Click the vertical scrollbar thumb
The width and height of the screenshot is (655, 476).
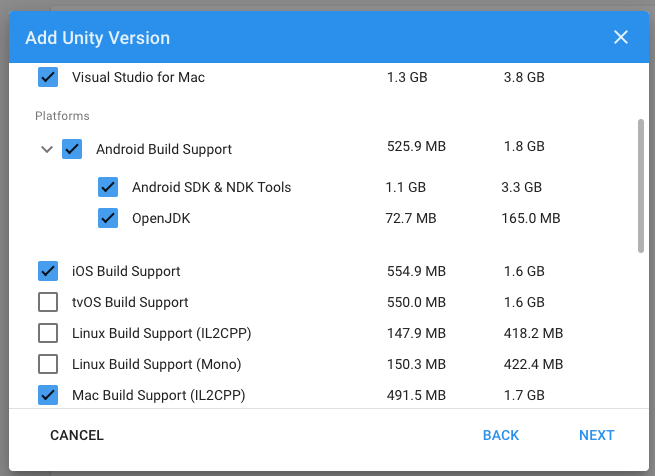click(x=641, y=186)
